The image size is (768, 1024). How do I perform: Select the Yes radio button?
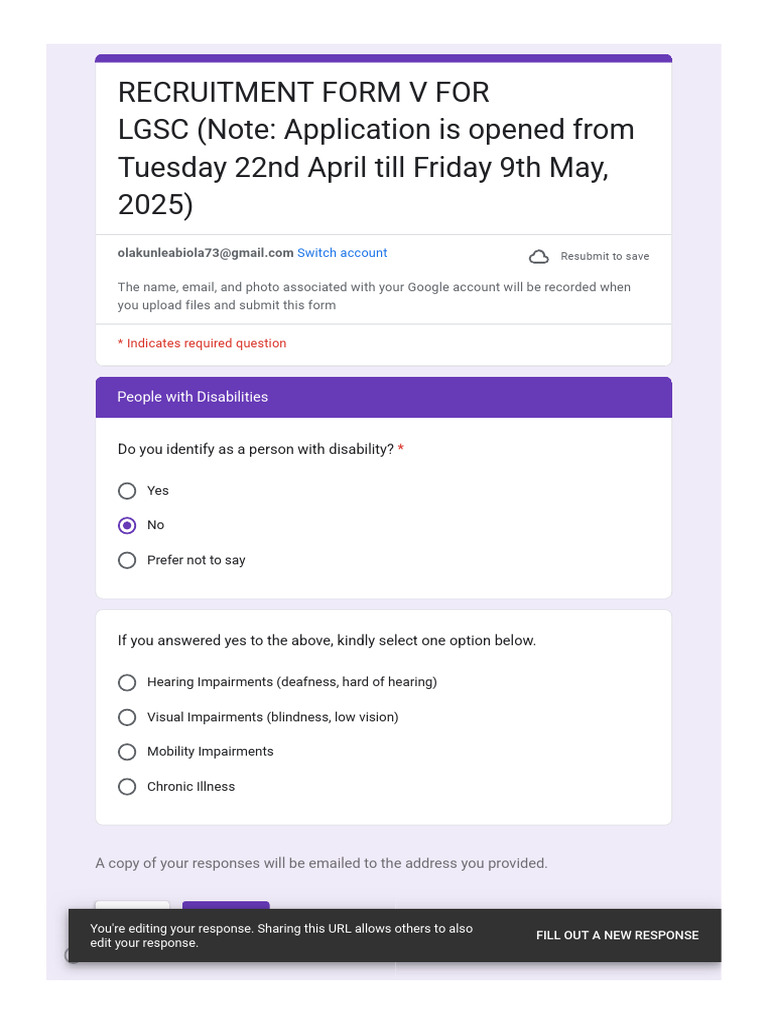(127, 491)
